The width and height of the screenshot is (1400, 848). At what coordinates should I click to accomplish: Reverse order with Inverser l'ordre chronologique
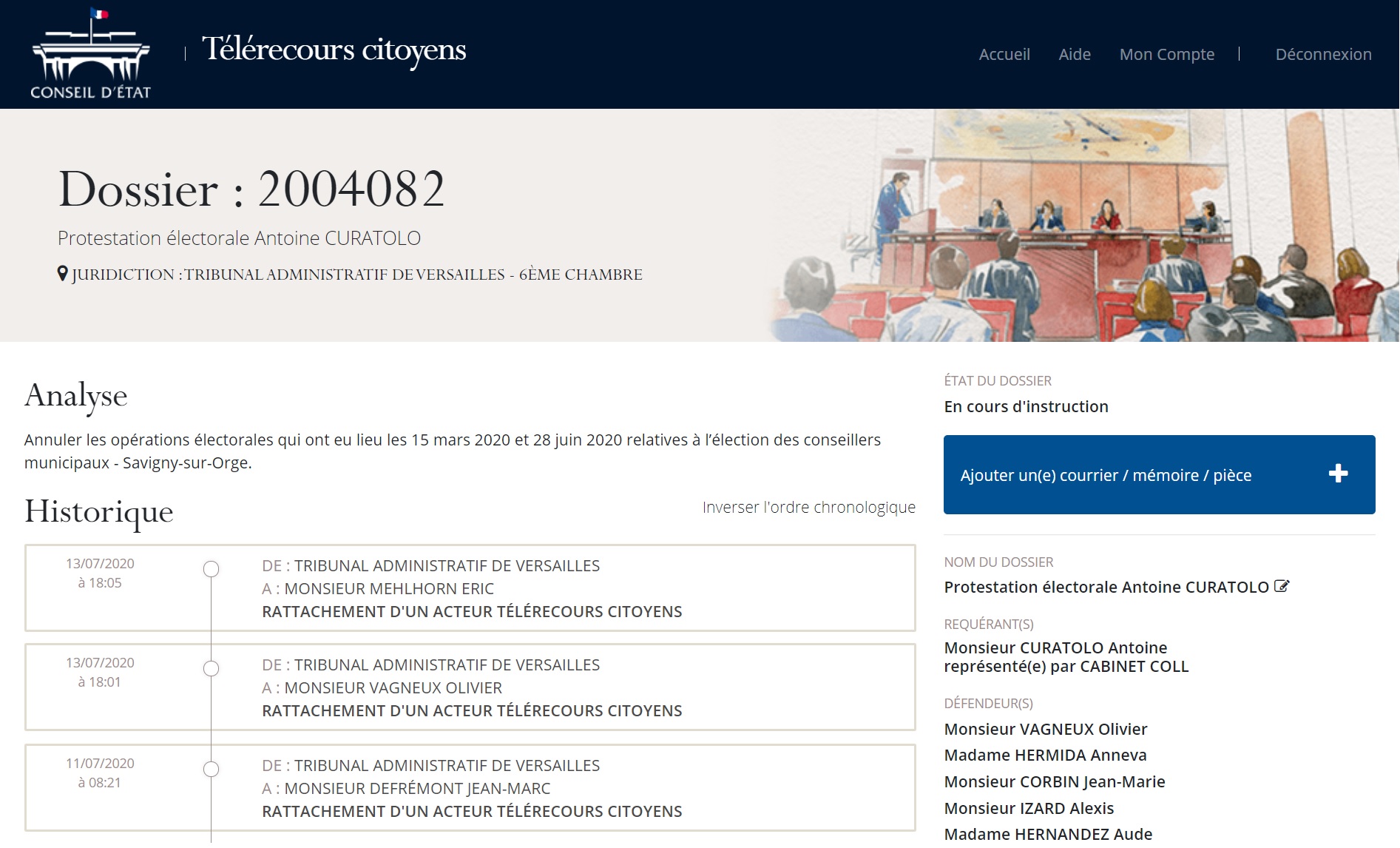[x=808, y=508]
